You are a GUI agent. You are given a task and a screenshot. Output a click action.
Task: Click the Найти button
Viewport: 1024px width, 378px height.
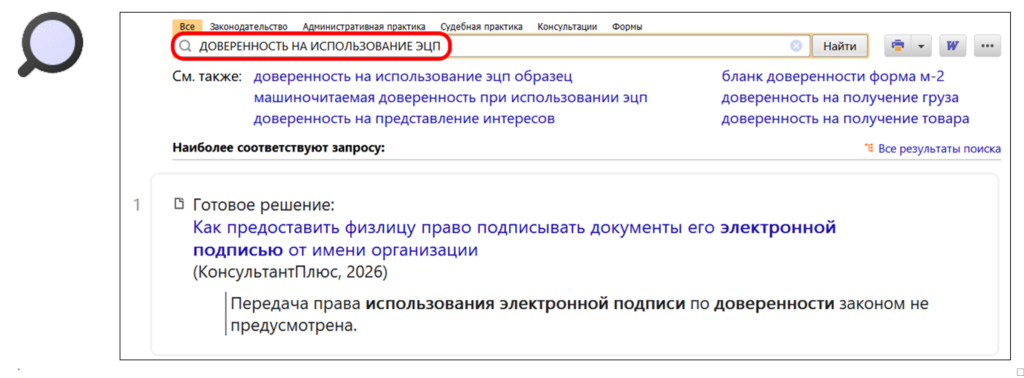pyautogui.click(x=840, y=46)
